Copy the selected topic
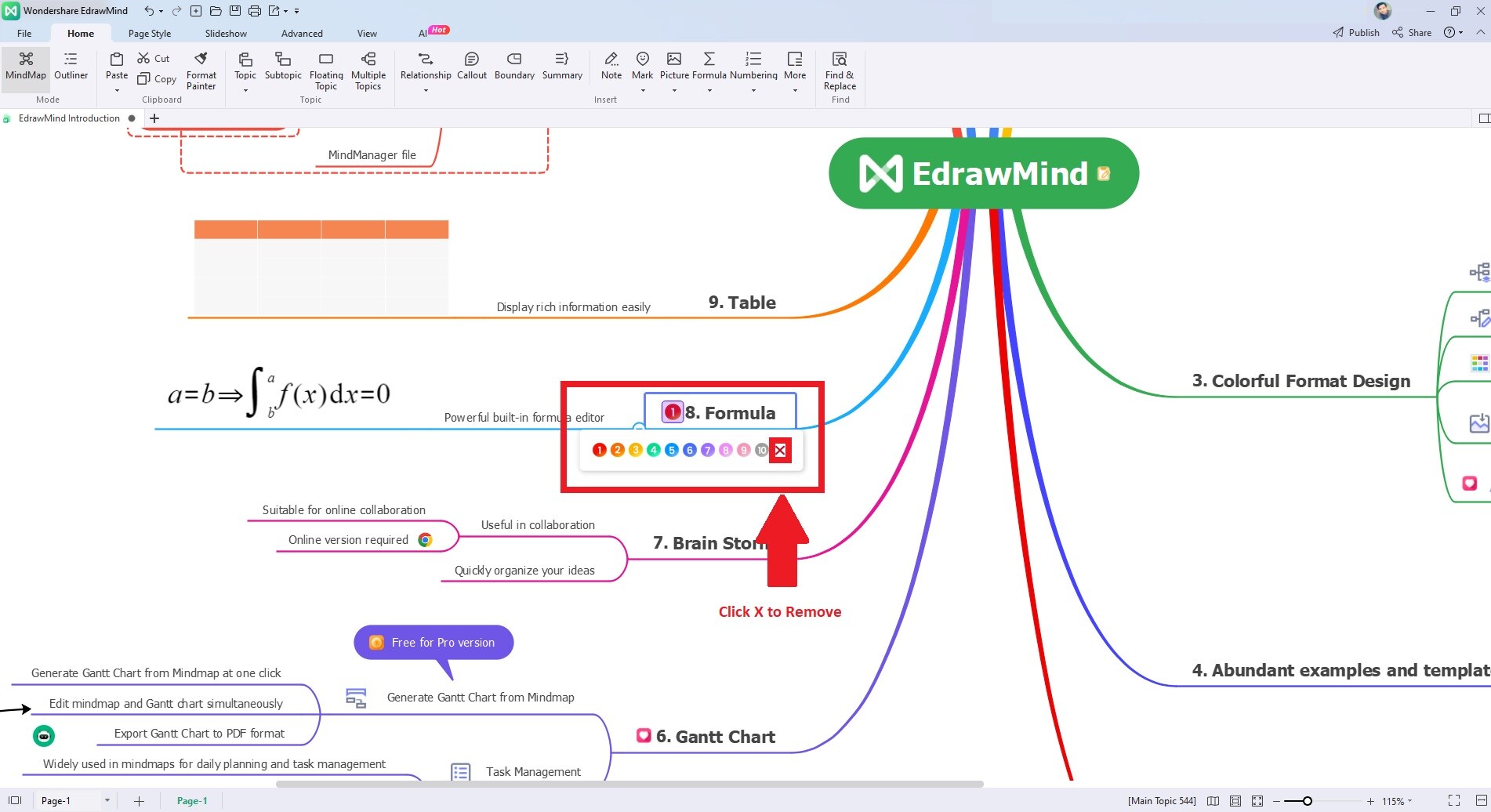Image resolution: width=1491 pixels, height=812 pixels. (x=157, y=79)
